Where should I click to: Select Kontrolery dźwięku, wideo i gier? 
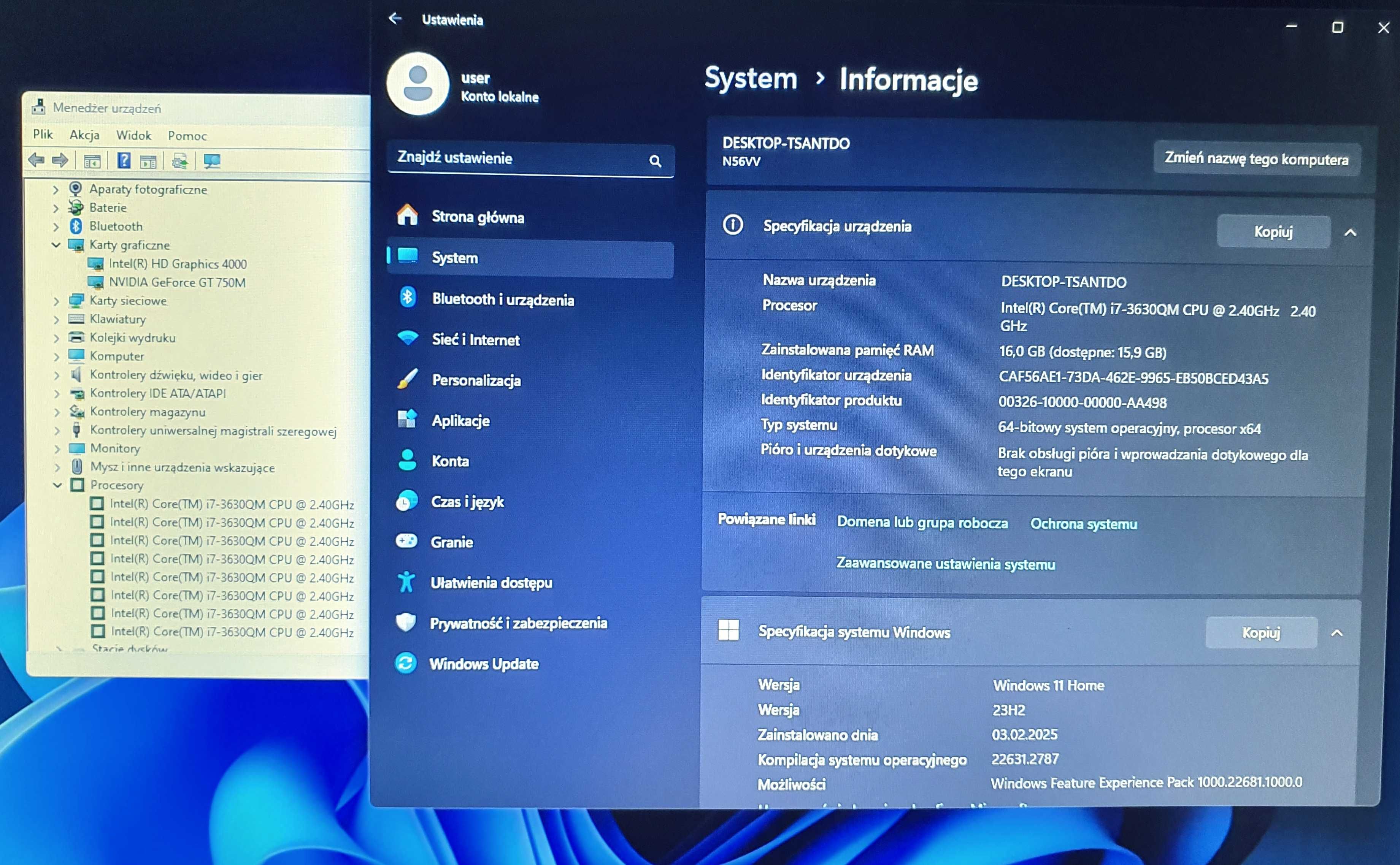tap(176, 375)
